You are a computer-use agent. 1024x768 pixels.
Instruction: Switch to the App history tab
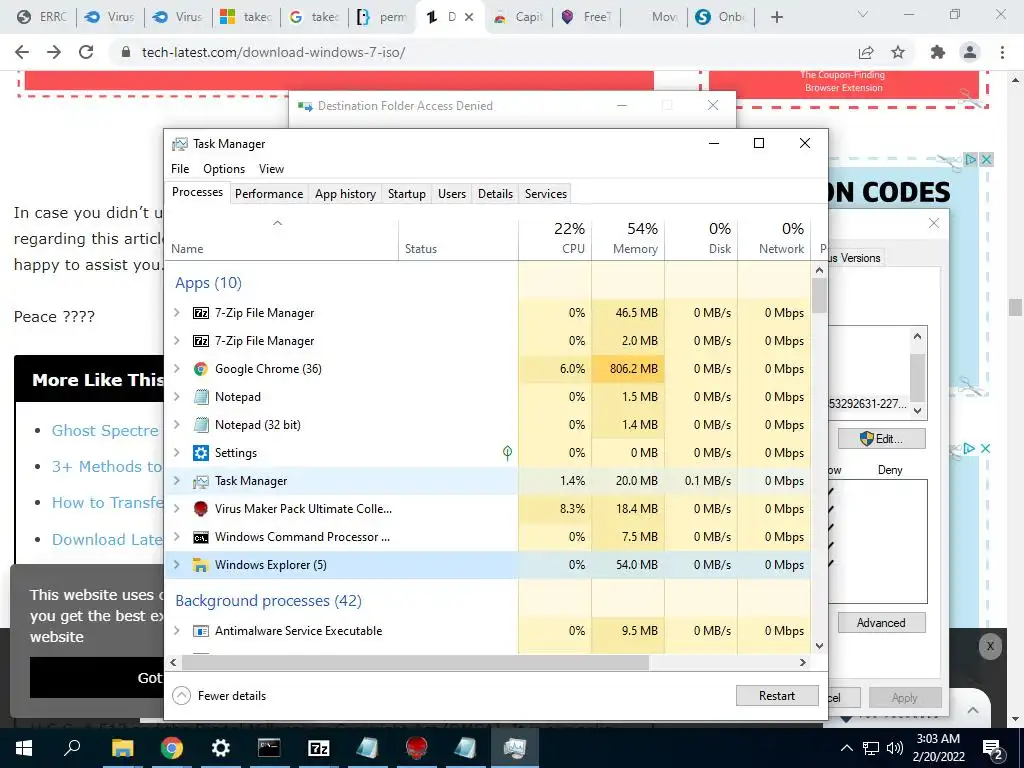(x=345, y=194)
